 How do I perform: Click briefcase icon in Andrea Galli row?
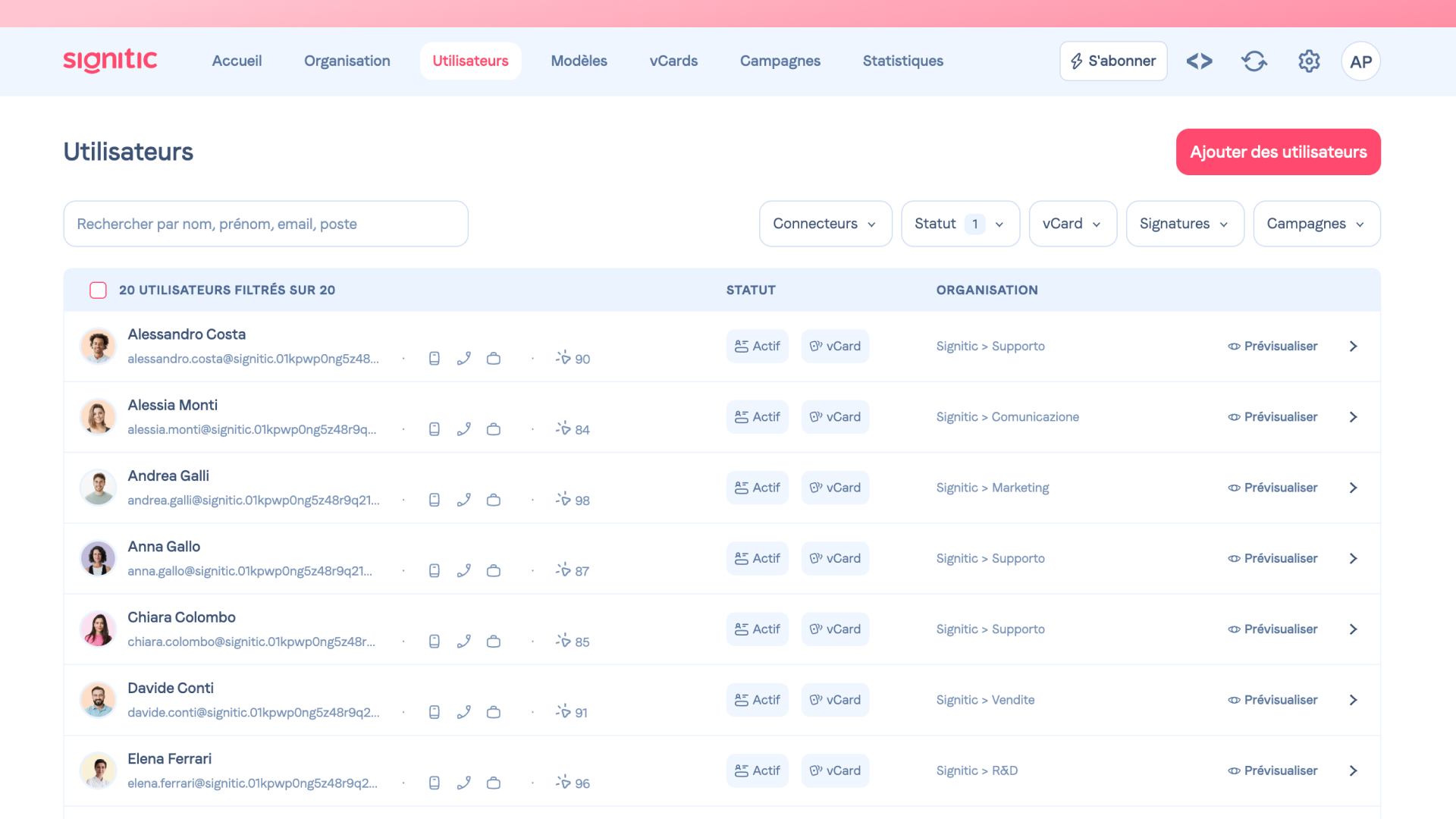(494, 500)
